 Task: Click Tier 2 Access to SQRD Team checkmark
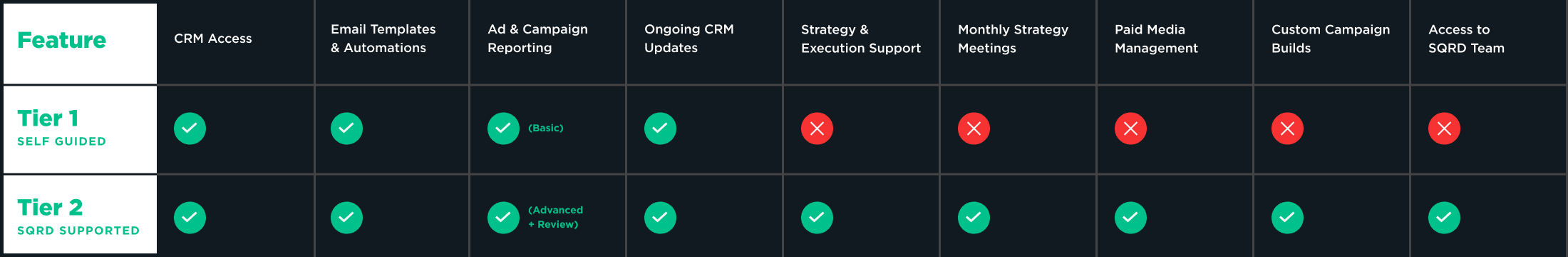pyautogui.click(x=1444, y=218)
